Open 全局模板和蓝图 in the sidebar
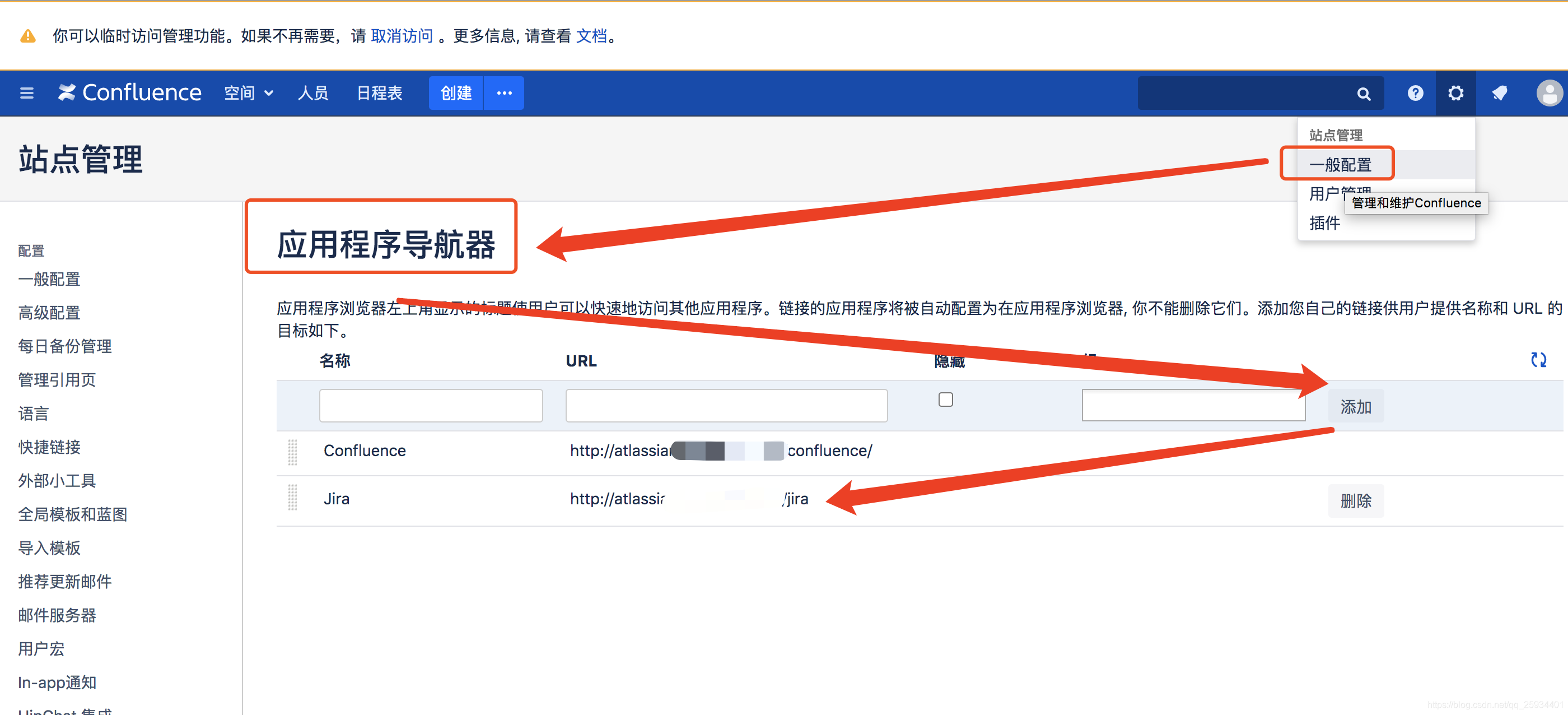Viewport: 1568px width, 715px height. pyautogui.click(x=73, y=514)
